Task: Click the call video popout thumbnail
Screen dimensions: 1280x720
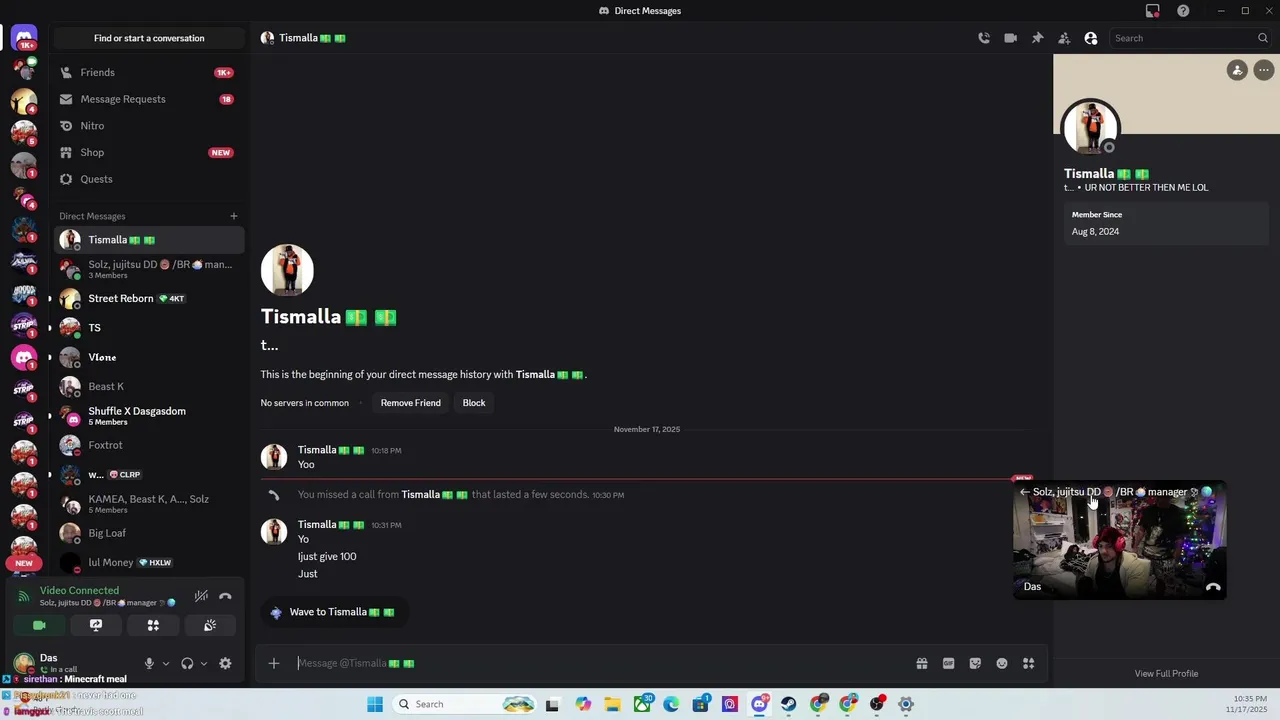Action: pos(1119,540)
